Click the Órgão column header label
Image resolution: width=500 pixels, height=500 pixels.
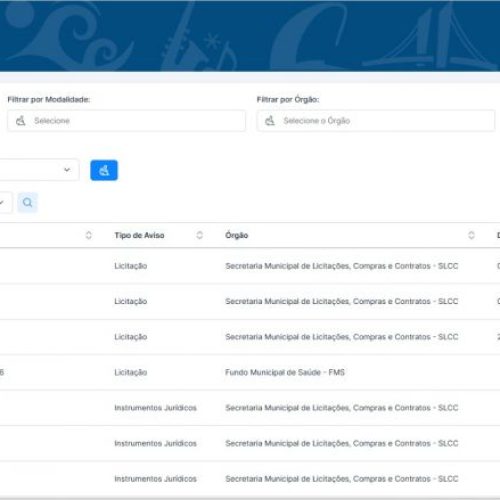(x=237, y=235)
